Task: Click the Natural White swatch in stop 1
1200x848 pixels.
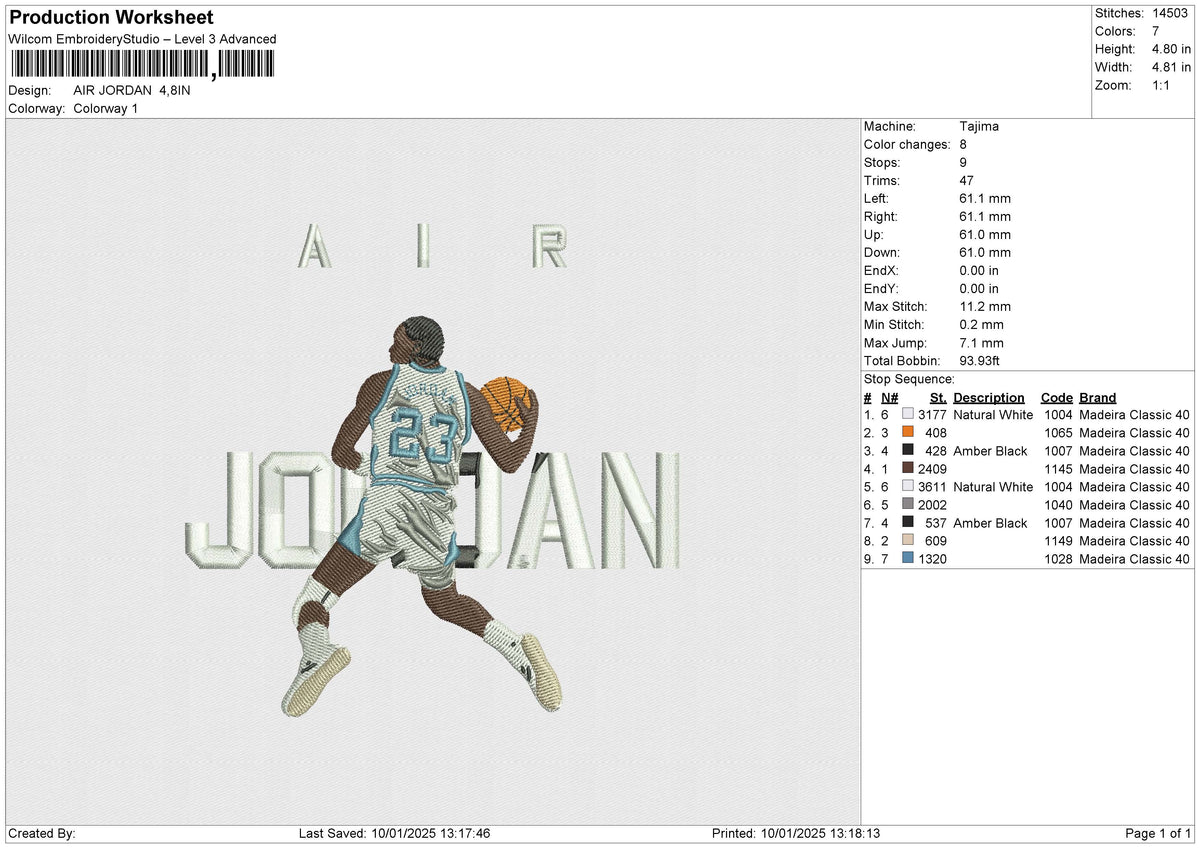Action: [908, 415]
